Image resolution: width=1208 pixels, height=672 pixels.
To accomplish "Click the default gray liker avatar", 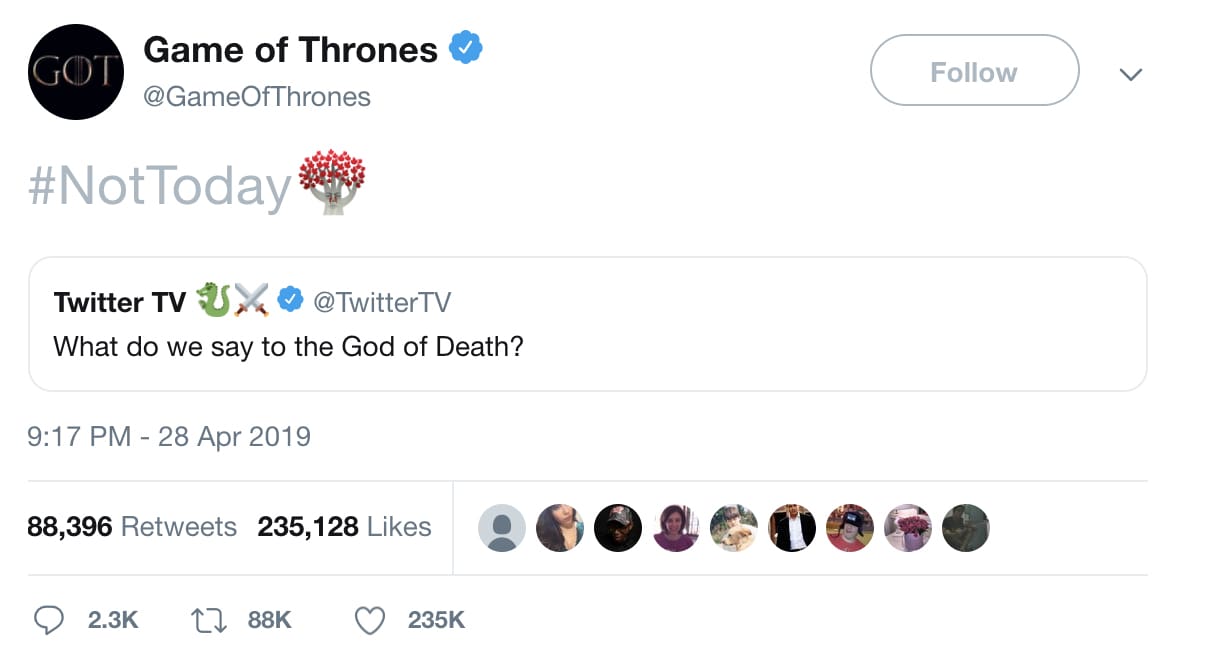I will point(502,527).
